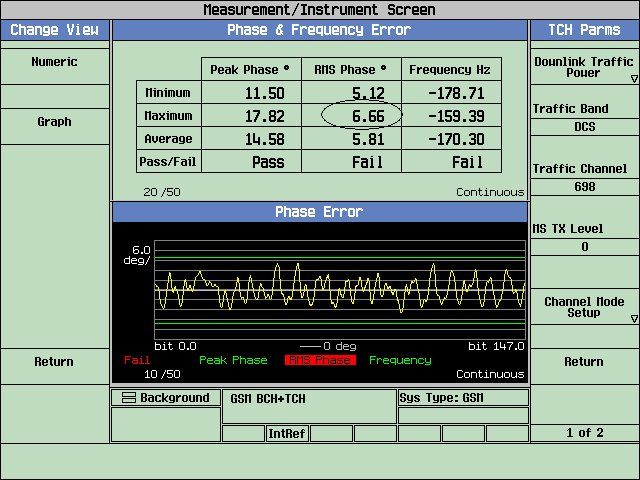Edit the Traffic Channel 698 value
This screenshot has height=480, width=640.
click(x=584, y=187)
